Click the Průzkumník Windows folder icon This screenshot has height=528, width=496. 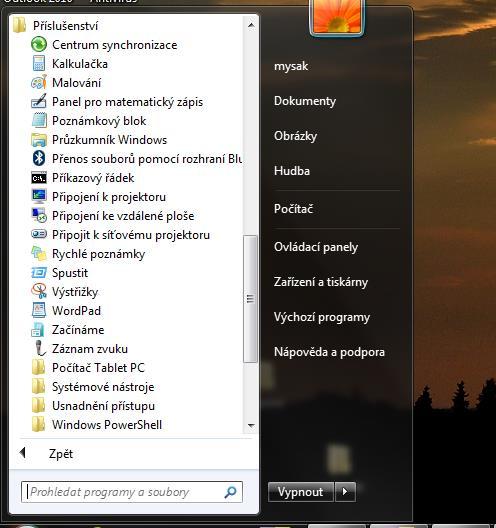pos(39,140)
